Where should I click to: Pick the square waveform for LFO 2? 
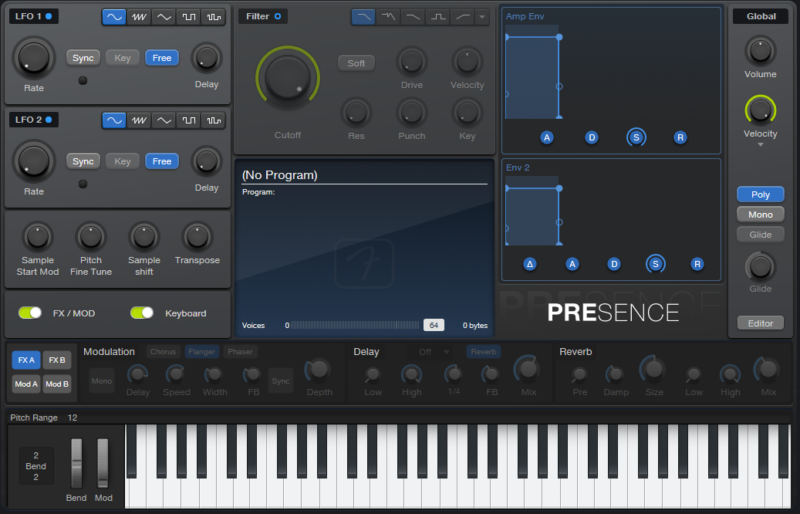[x=189, y=120]
